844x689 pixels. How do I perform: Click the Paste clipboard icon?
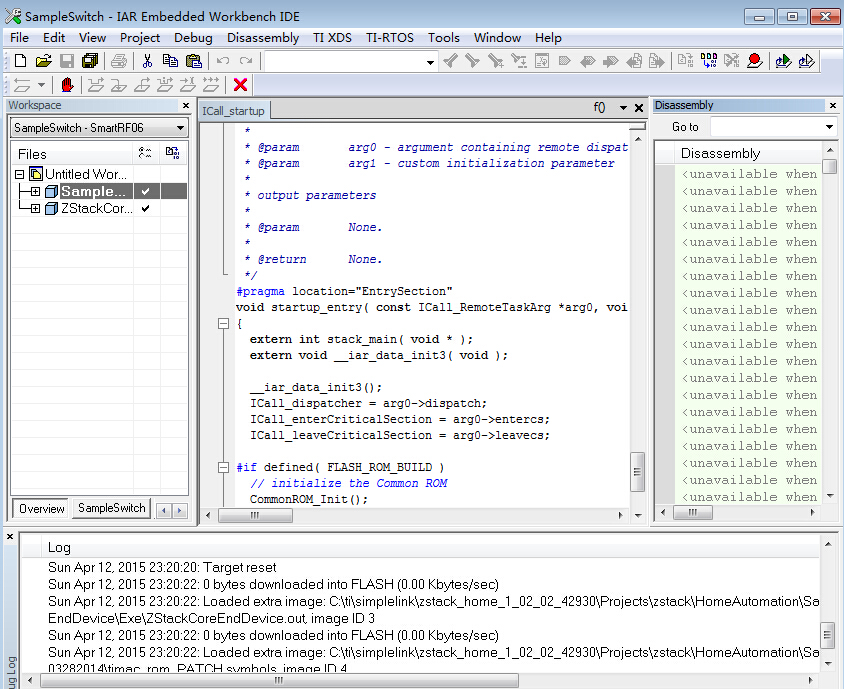[193, 61]
